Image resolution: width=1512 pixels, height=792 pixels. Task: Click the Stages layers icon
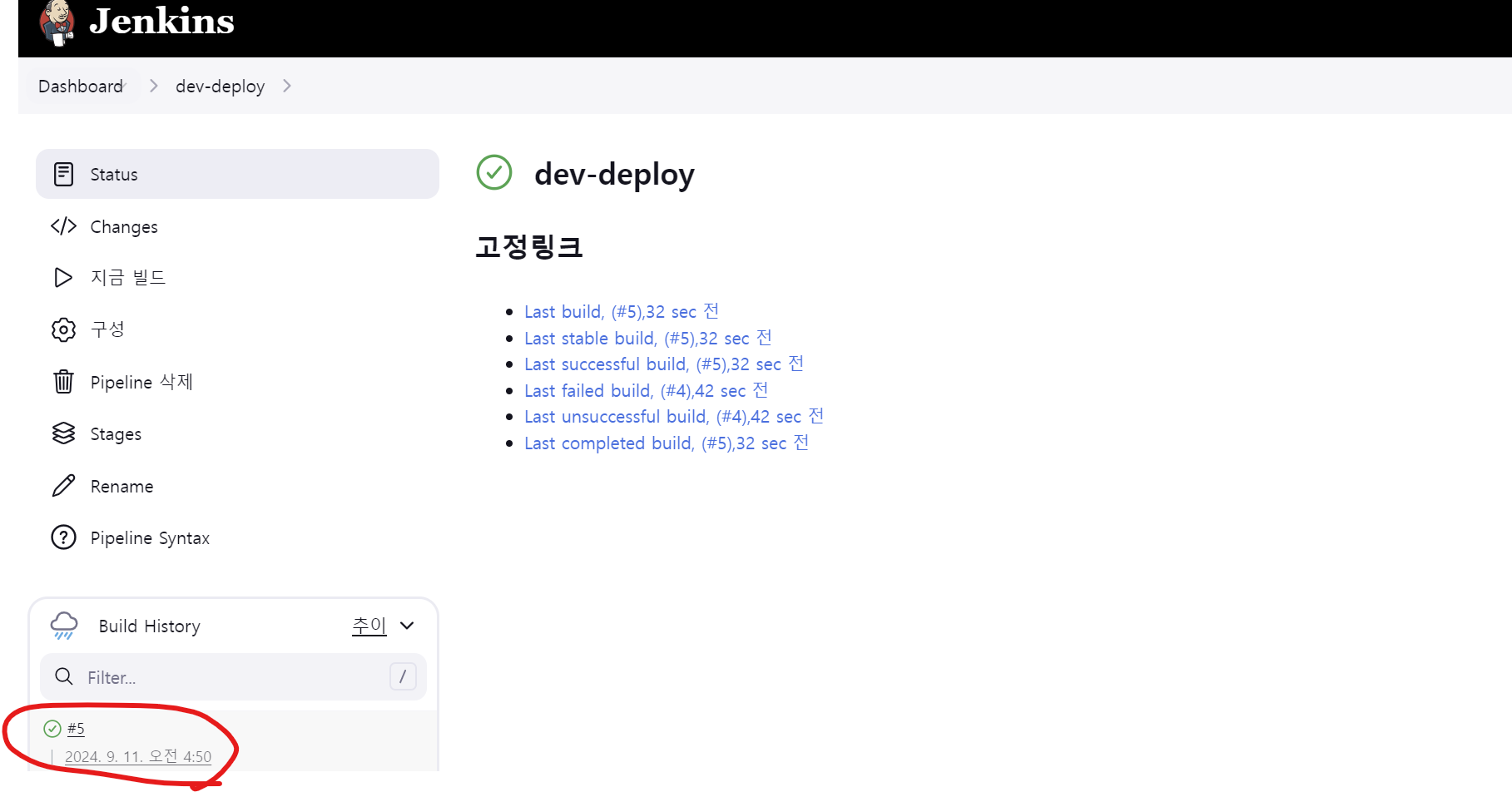coord(63,433)
